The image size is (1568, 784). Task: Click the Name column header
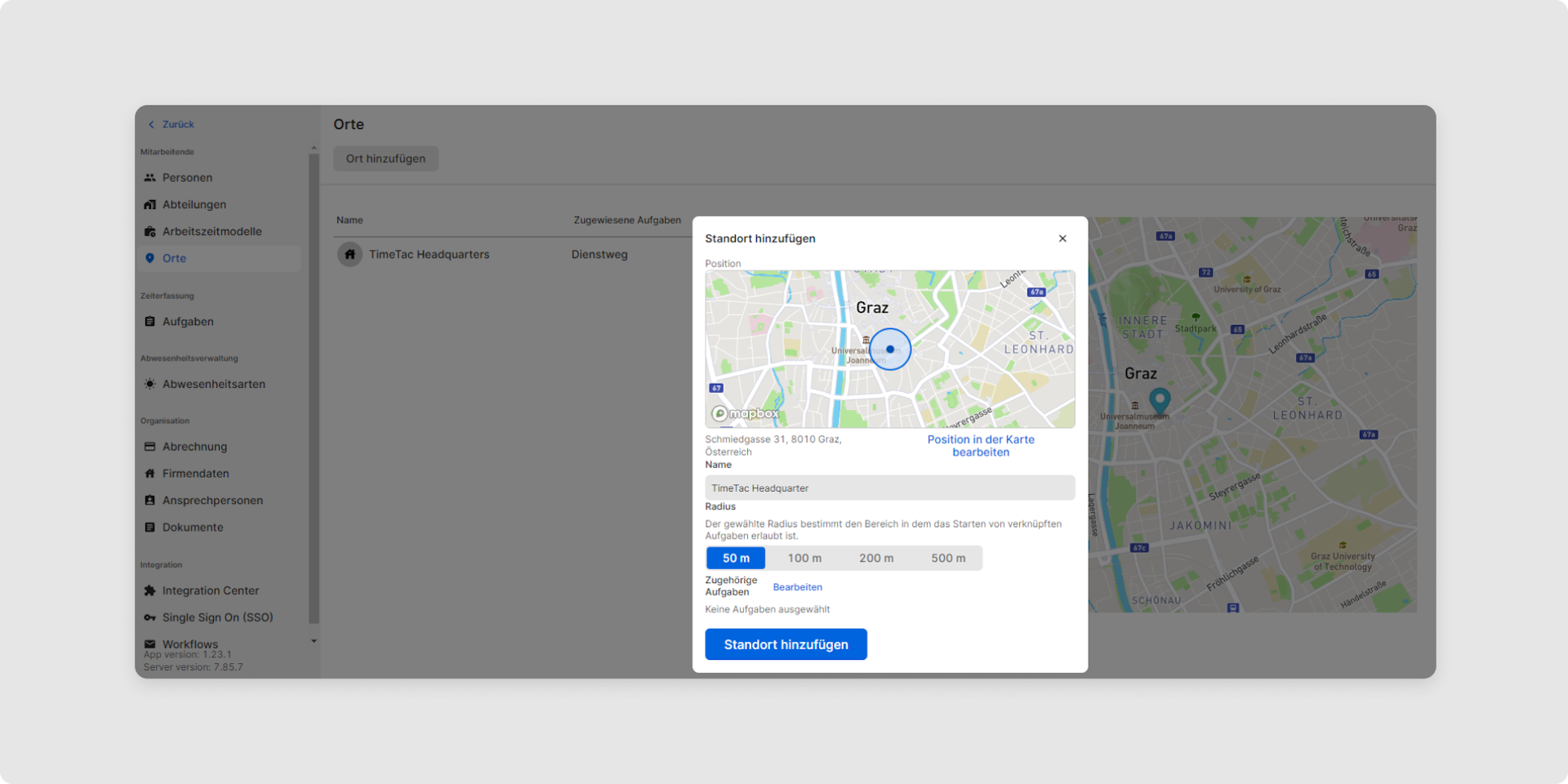(350, 220)
